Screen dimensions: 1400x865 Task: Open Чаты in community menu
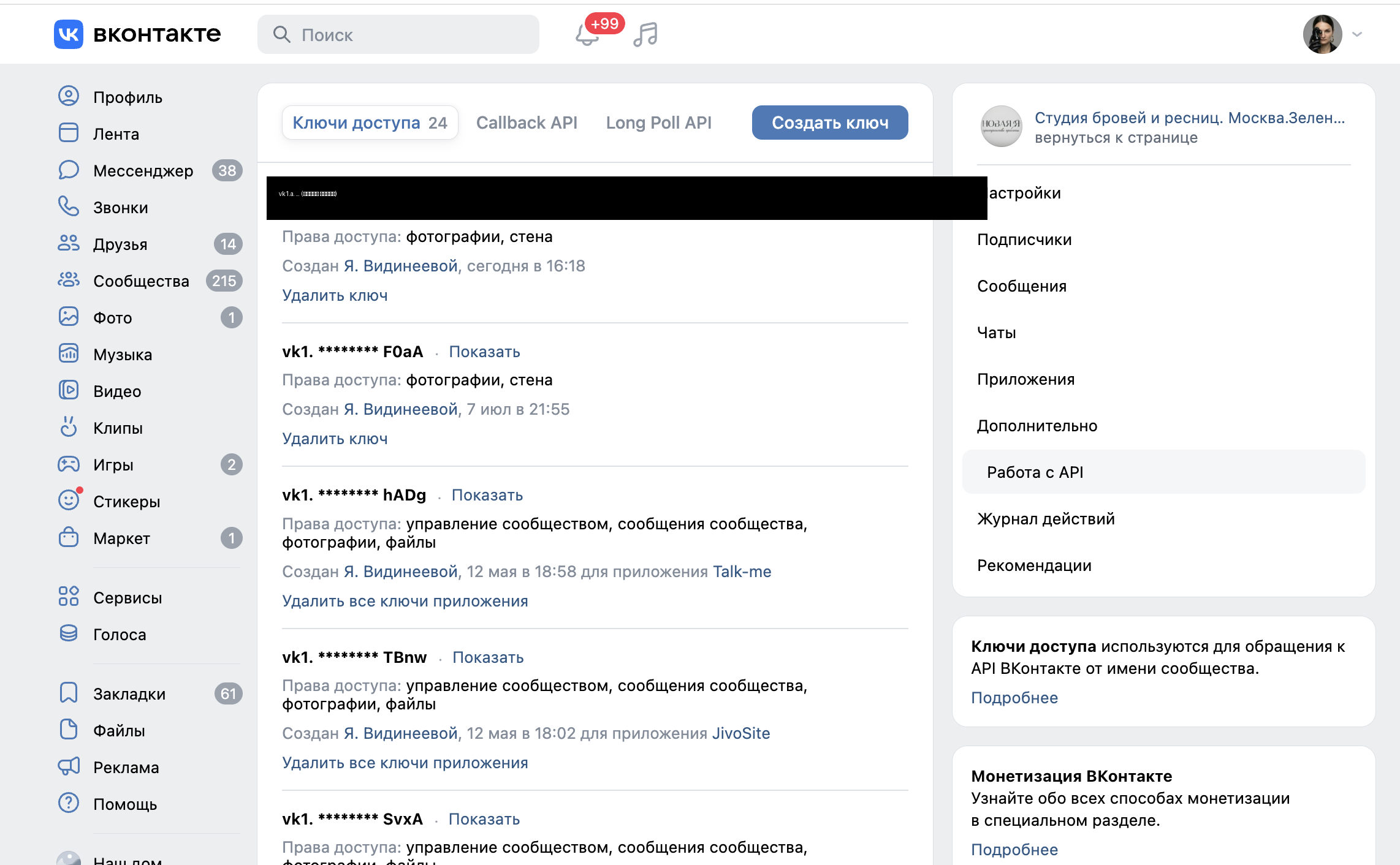[997, 333]
